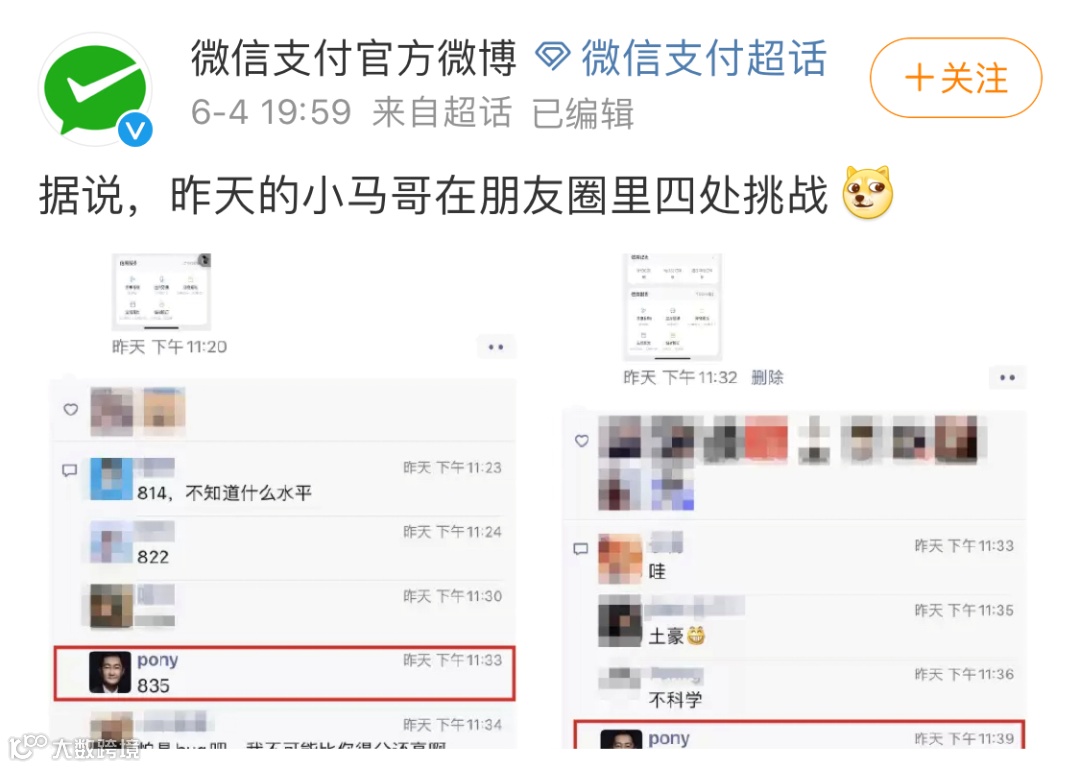The image size is (1080, 768).
Task: Click the 删除 link next to 11:32
Action: 767,377
